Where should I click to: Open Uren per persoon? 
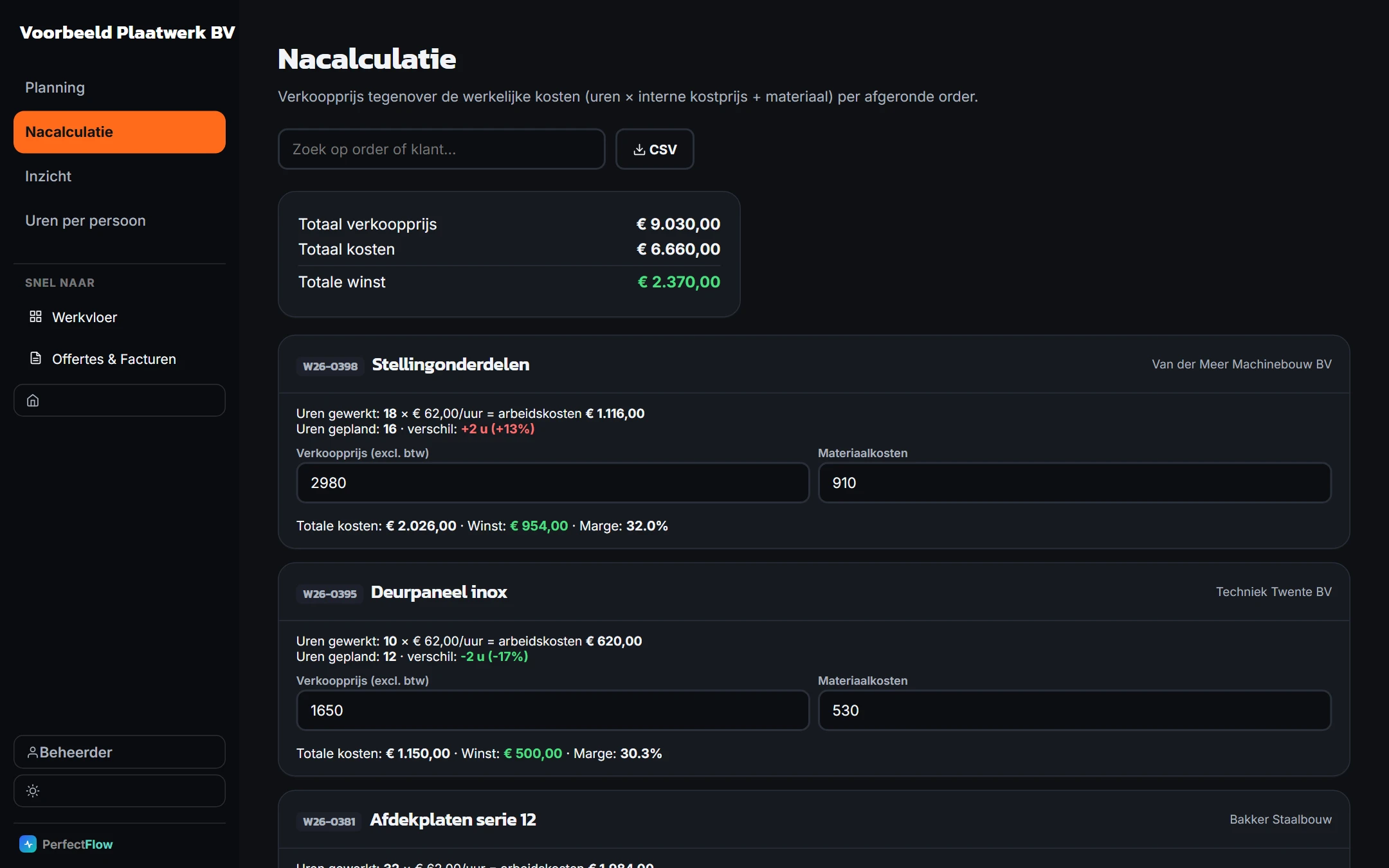tap(120, 221)
